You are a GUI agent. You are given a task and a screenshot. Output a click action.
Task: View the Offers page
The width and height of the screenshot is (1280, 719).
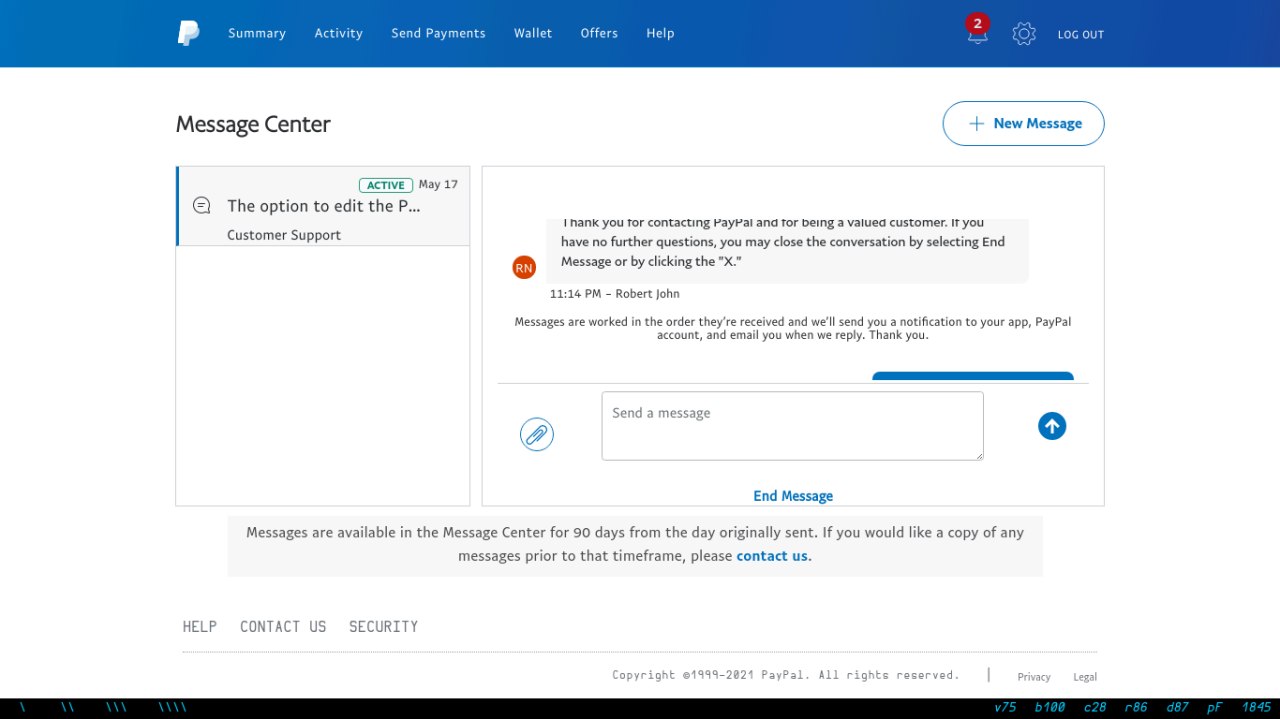pos(599,33)
